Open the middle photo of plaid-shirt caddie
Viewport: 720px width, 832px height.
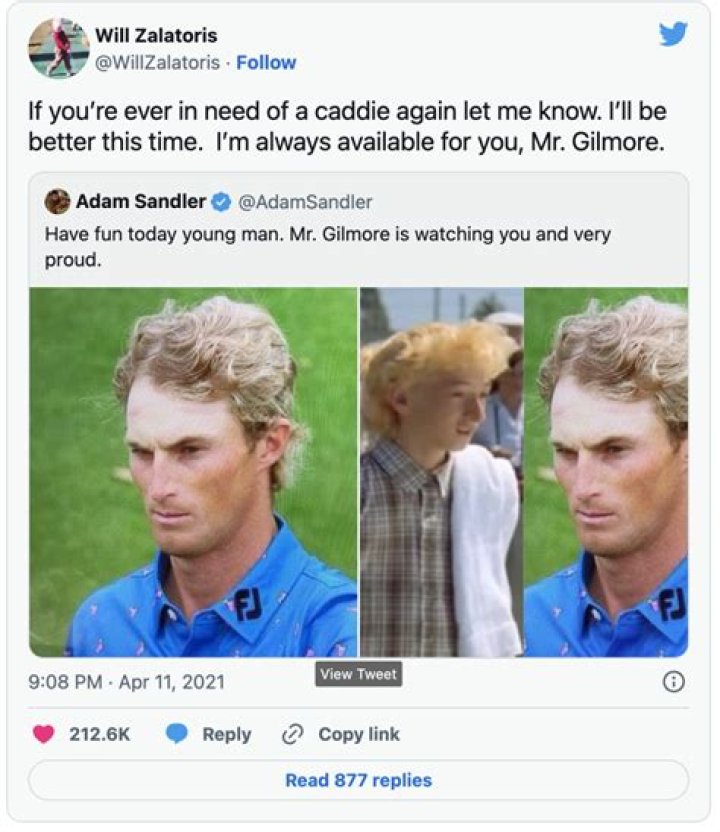tap(441, 472)
